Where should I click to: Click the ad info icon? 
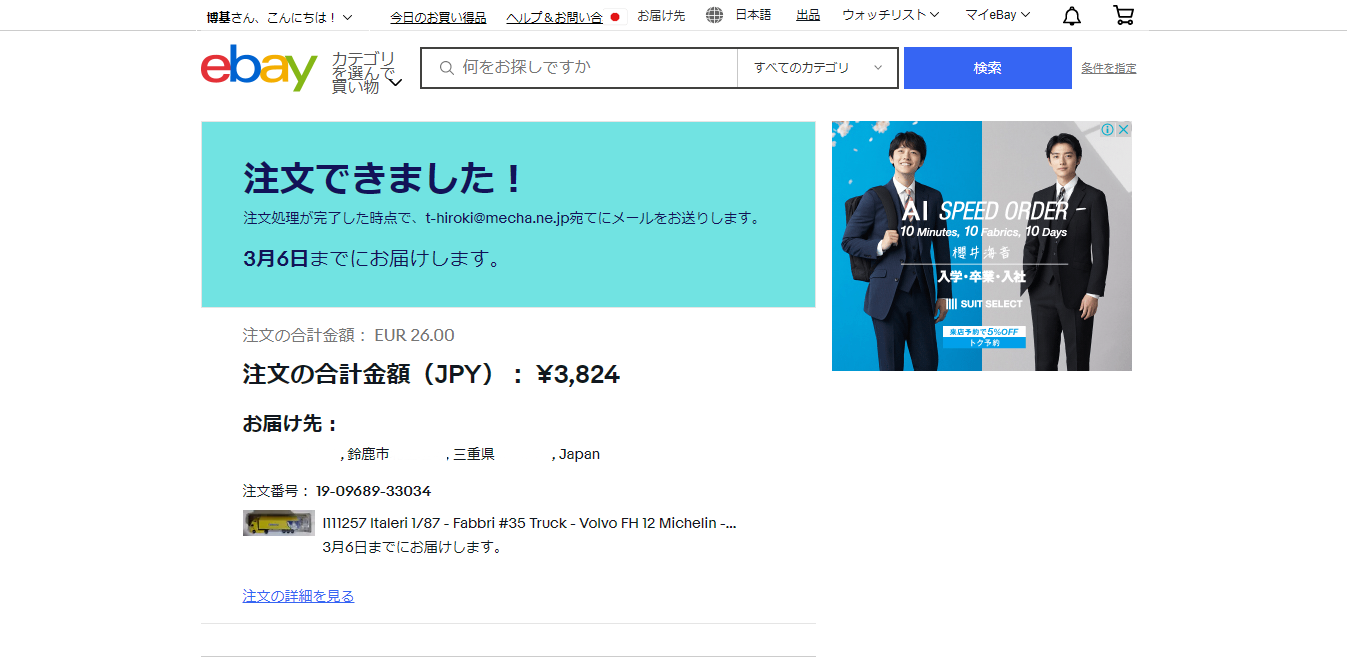click(x=1108, y=130)
